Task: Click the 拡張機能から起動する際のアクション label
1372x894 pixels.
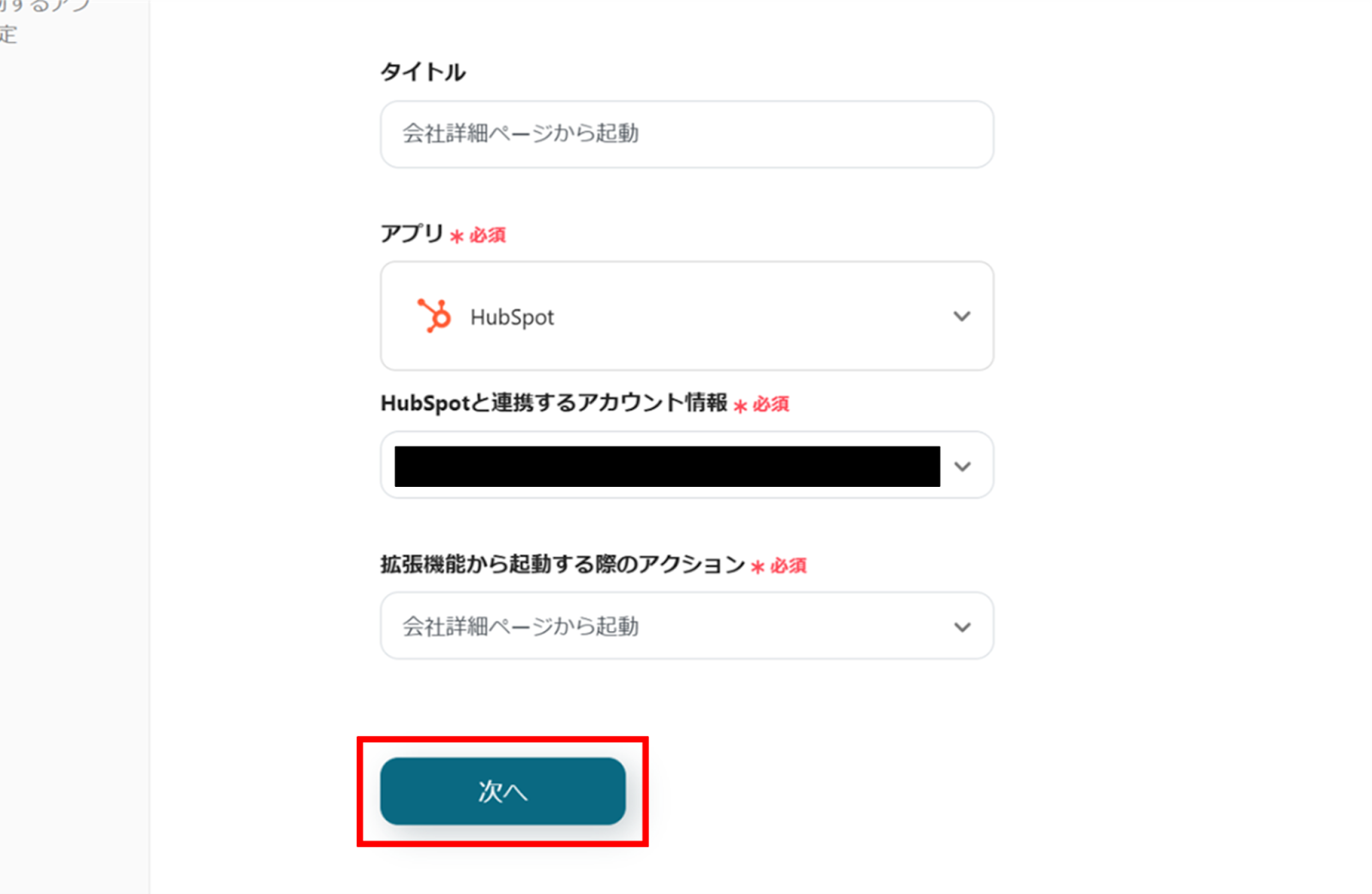Action: [563, 564]
